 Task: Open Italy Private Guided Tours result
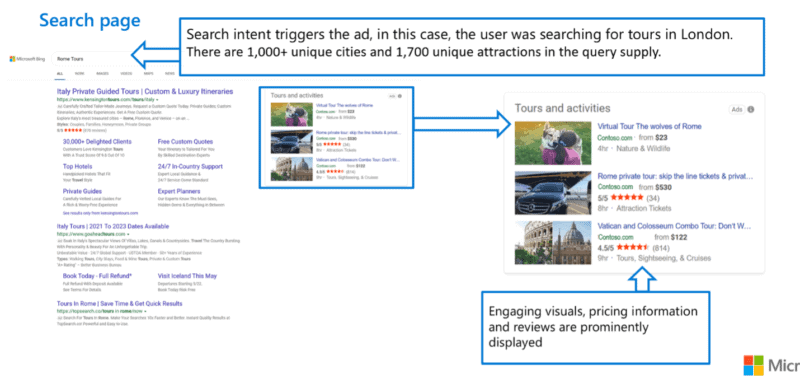click(145, 92)
